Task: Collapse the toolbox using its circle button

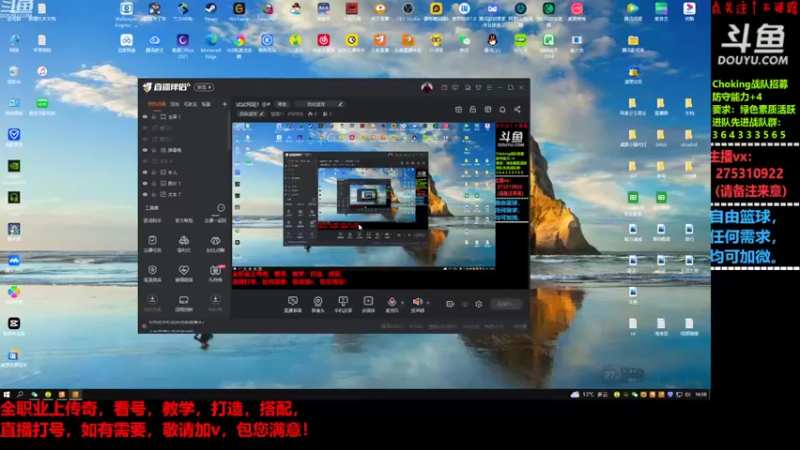Action: (220, 208)
